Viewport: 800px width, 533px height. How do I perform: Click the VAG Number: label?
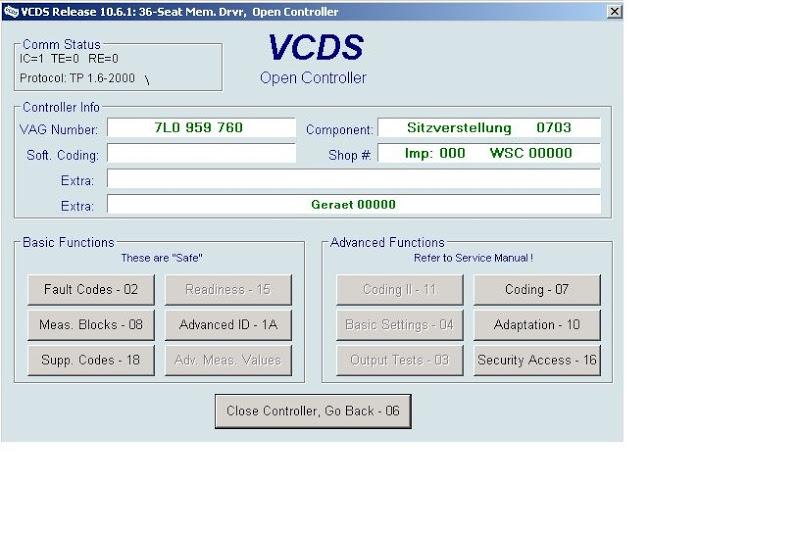click(x=59, y=130)
